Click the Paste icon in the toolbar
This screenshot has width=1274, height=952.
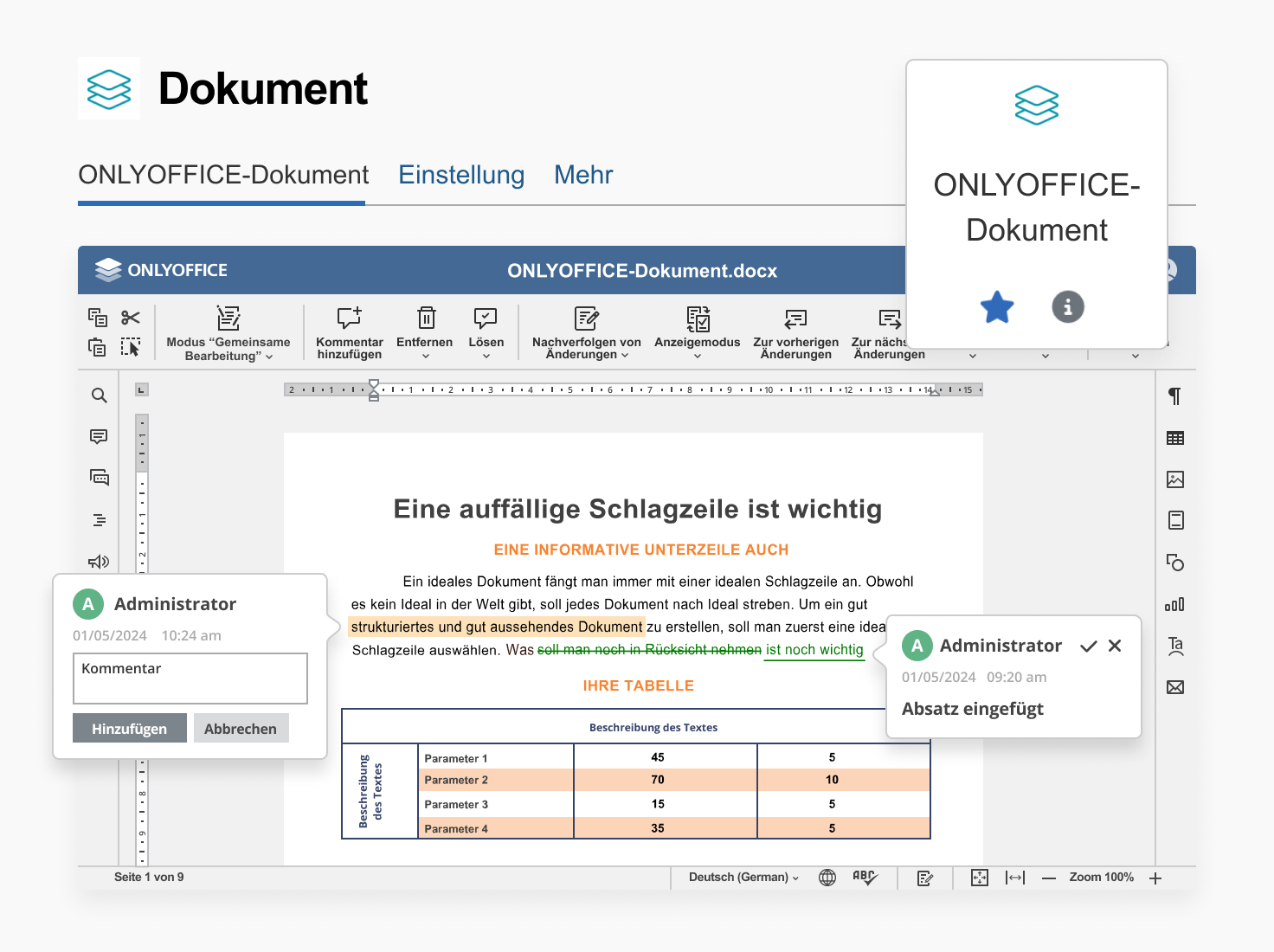(x=98, y=347)
